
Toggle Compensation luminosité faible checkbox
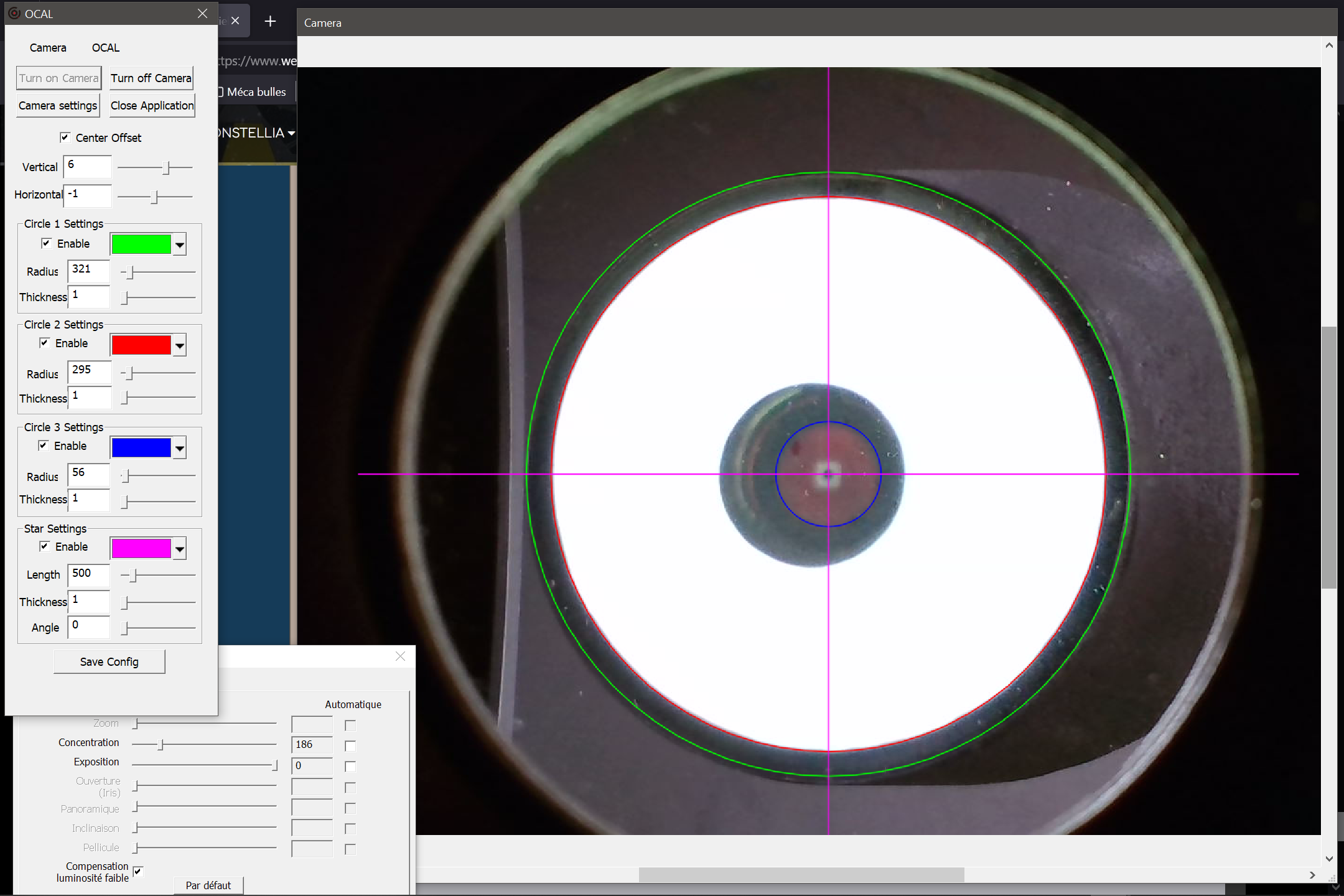point(138,871)
